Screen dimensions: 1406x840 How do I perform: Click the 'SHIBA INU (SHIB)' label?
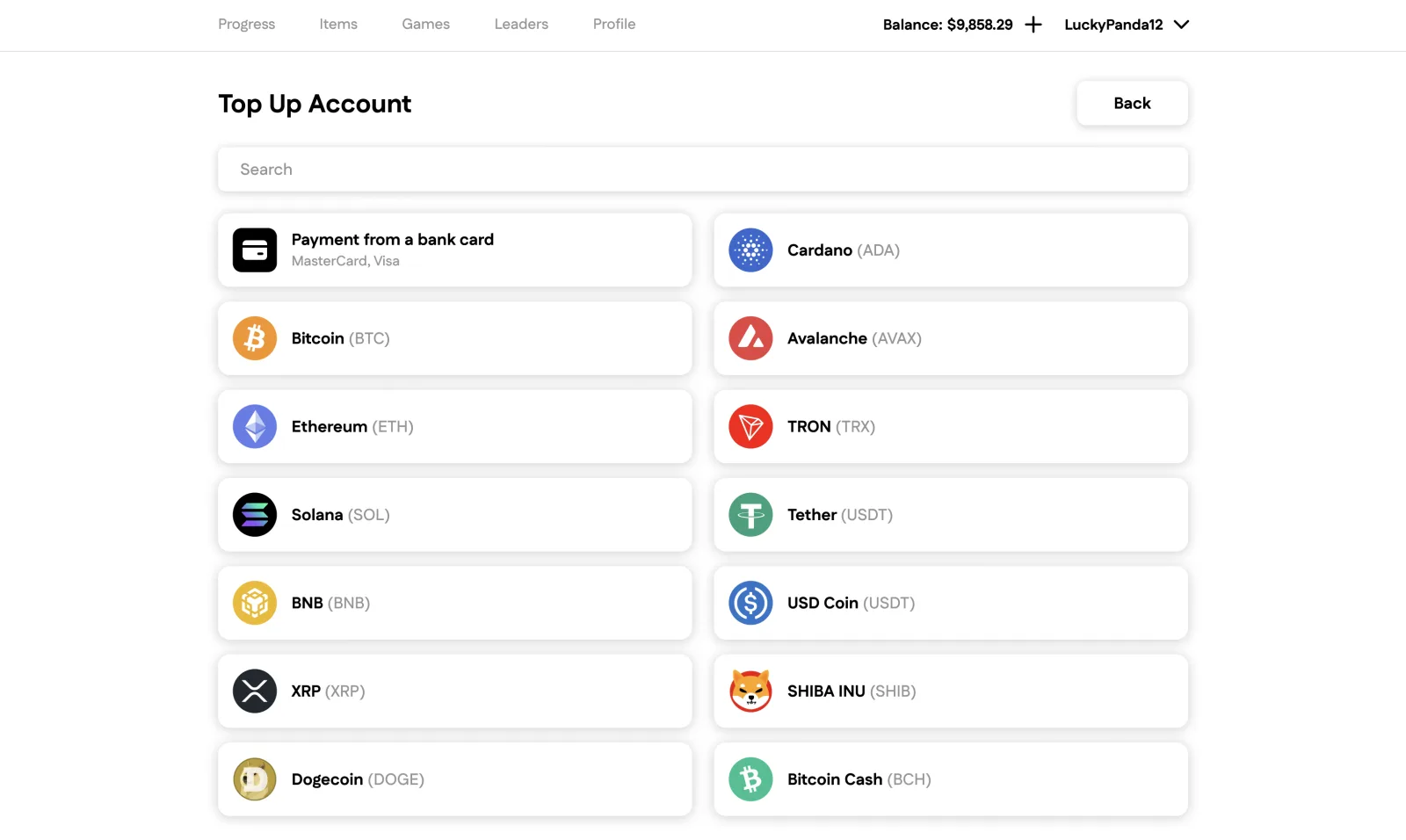(852, 692)
